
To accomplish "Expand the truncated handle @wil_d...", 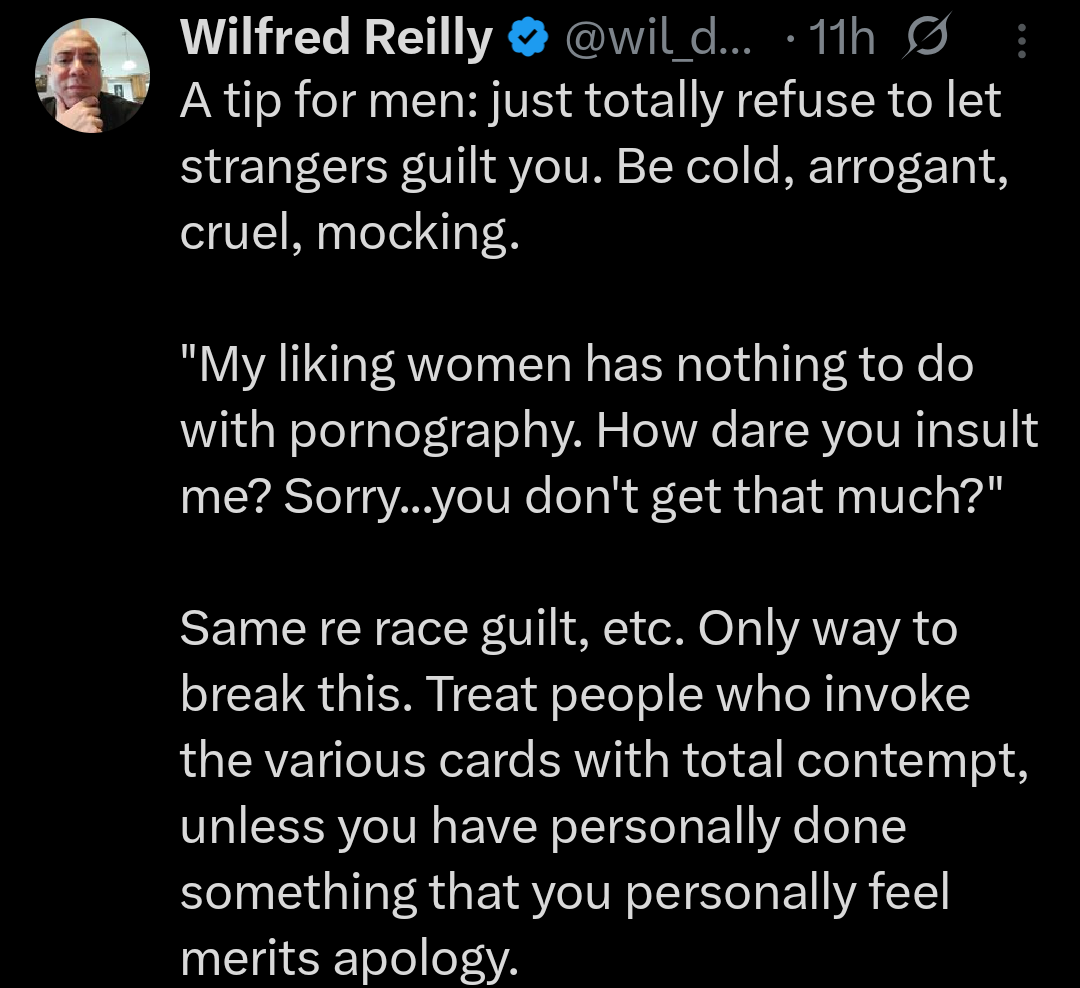I will point(659,38).
